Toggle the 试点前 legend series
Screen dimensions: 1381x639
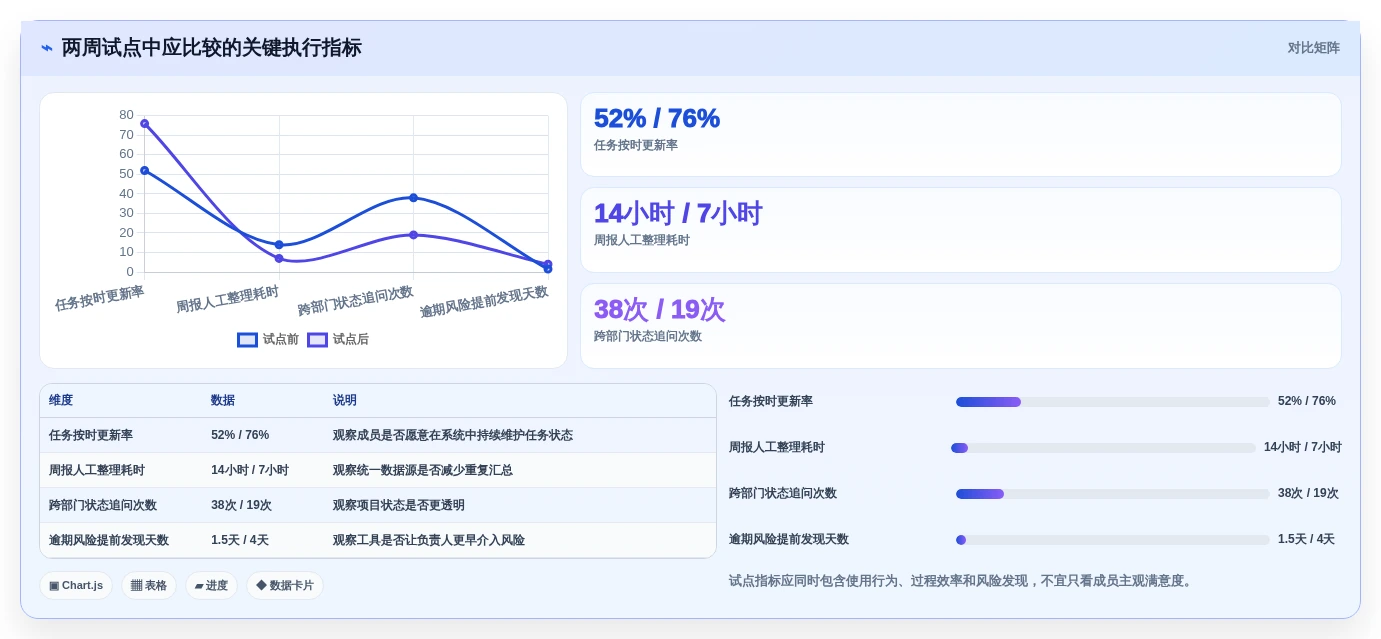click(x=268, y=340)
